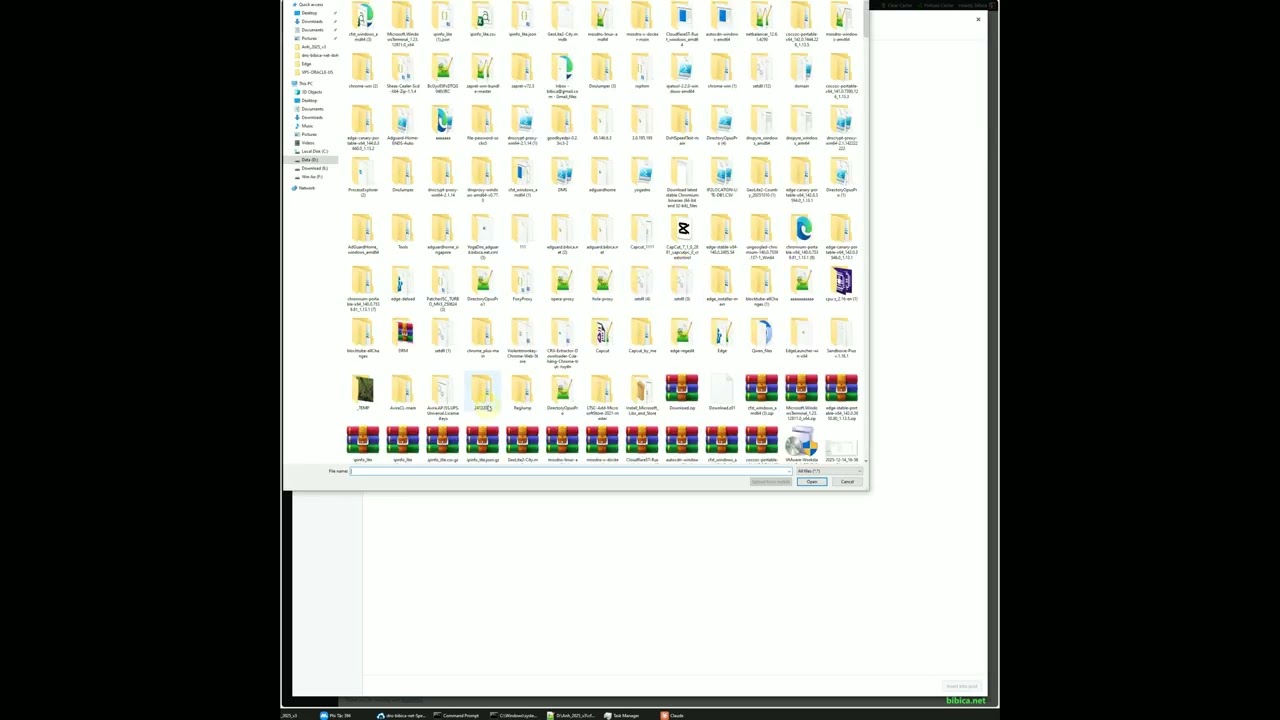
Task: Select the edge_installer-main folder
Action: coord(722,287)
